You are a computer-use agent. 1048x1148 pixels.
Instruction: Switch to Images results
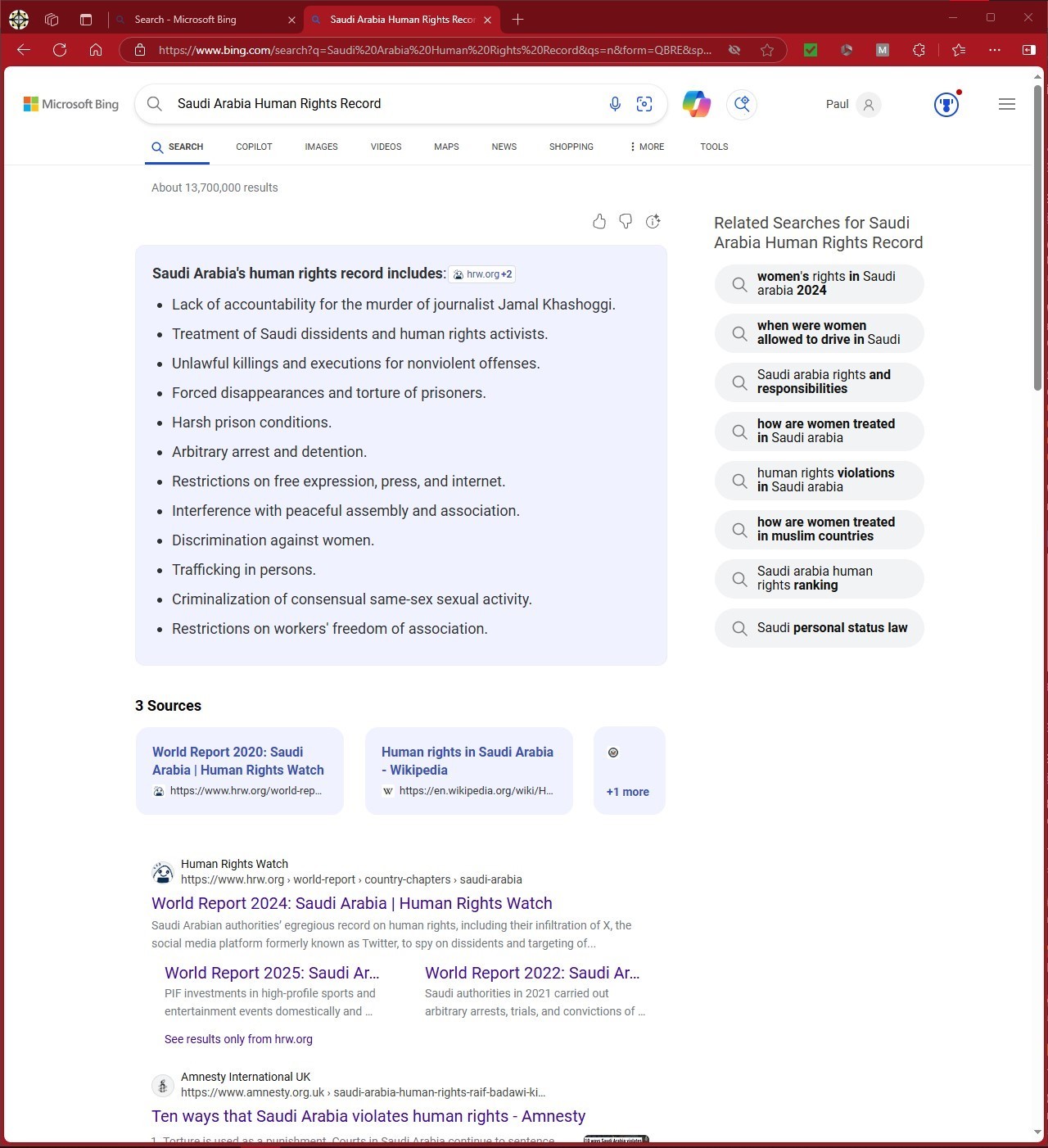point(321,147)
